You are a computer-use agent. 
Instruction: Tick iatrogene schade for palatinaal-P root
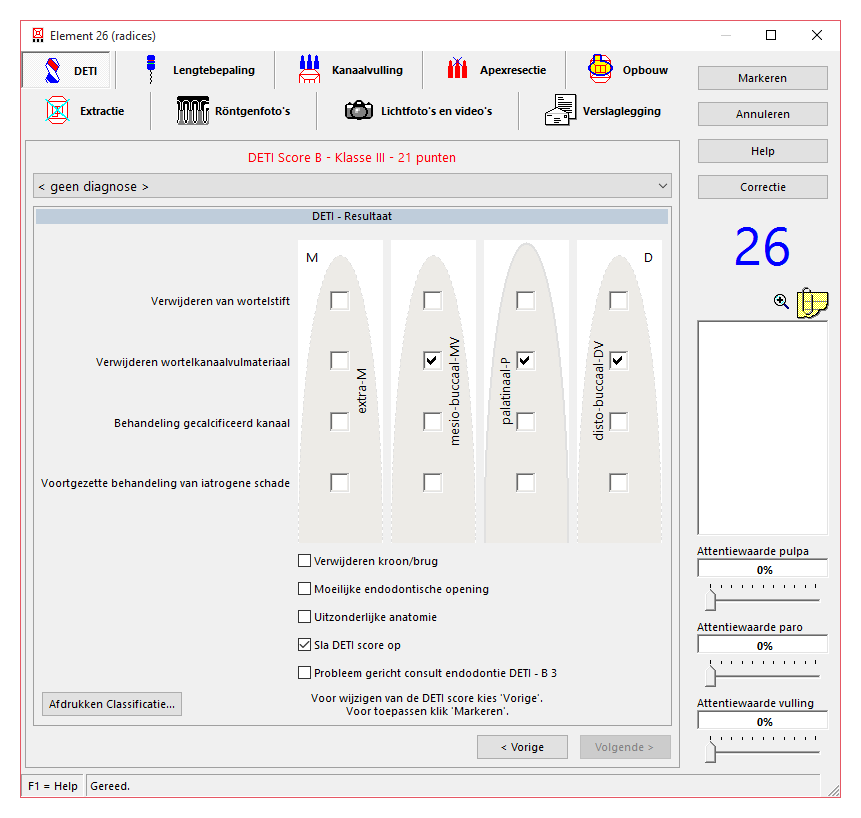pyautogui.click(x=525, y=482)
